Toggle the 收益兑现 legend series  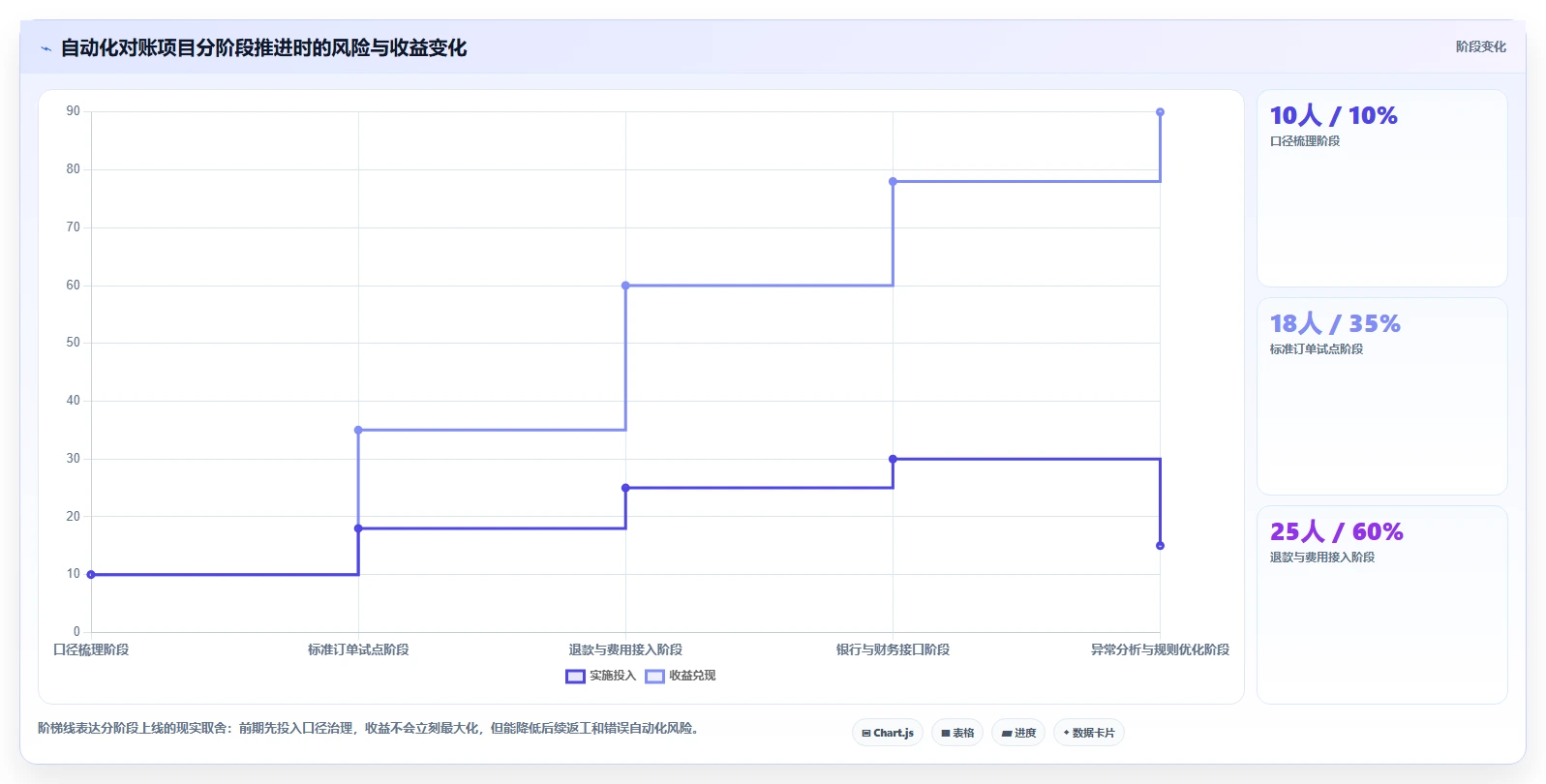[x=681, y=676]
